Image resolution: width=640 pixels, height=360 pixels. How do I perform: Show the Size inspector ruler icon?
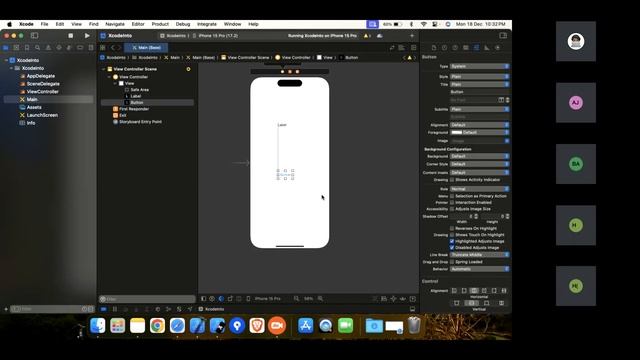pos(487,48)
